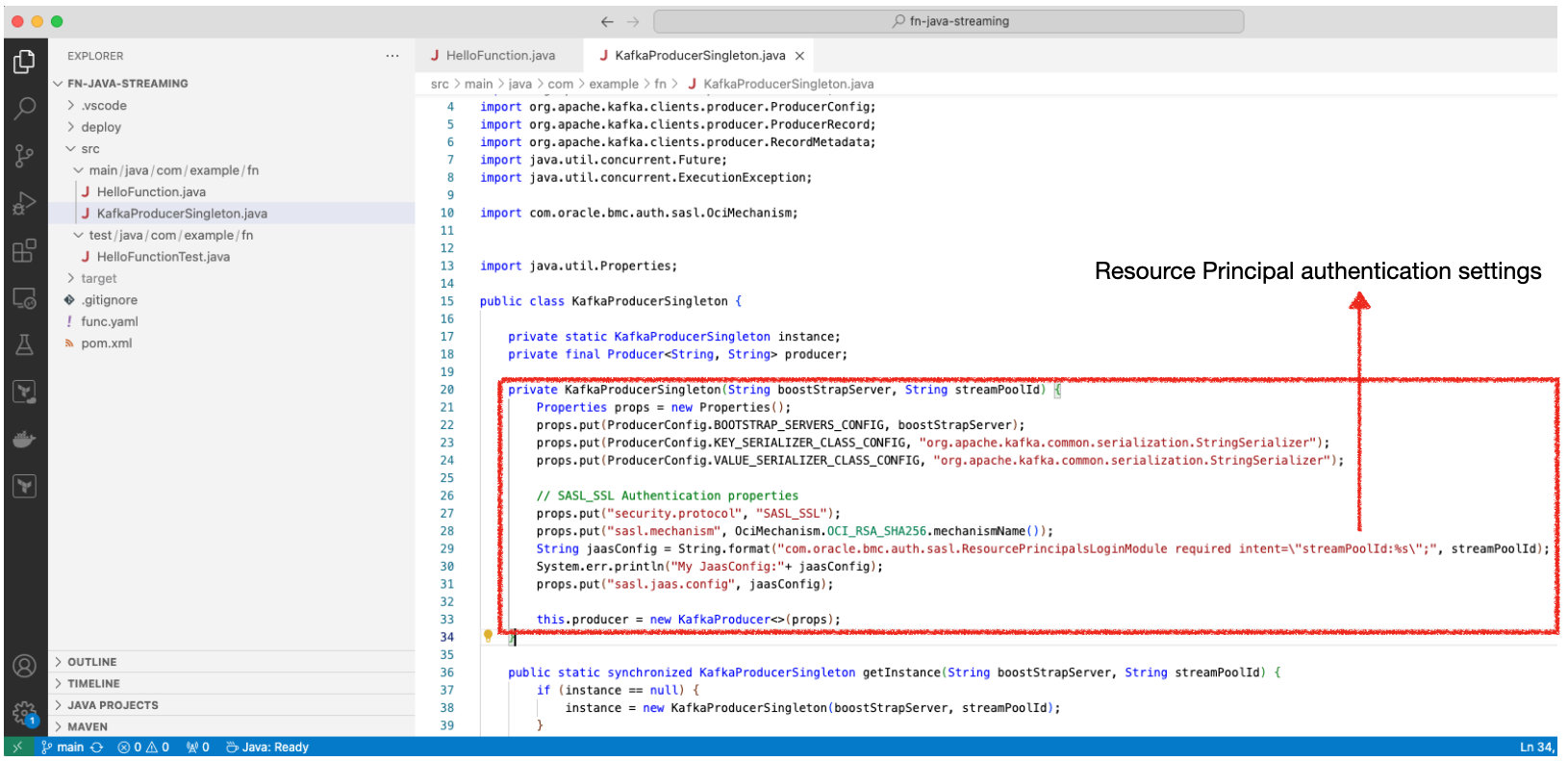
Task: Open the leaf icon view below Docker
Action: [25, 486]
